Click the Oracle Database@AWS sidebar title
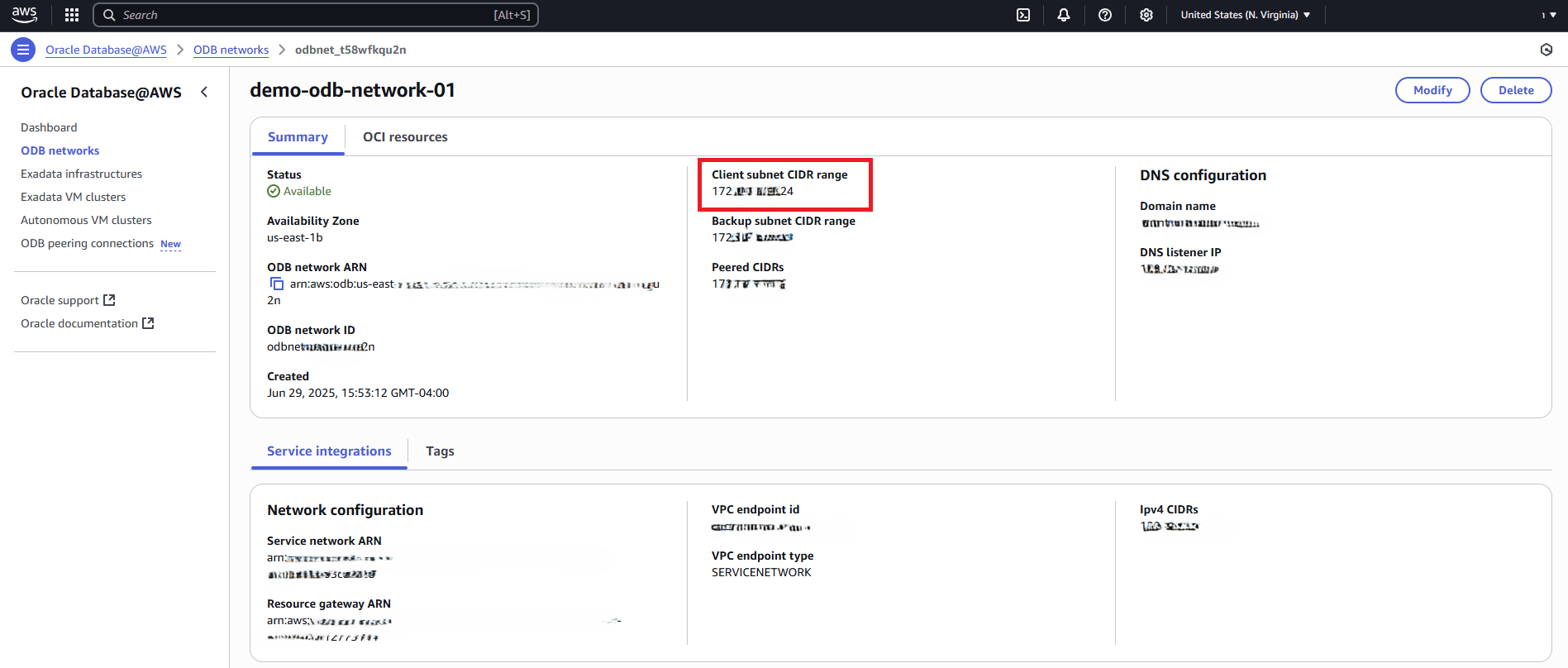 coord(101,93)
